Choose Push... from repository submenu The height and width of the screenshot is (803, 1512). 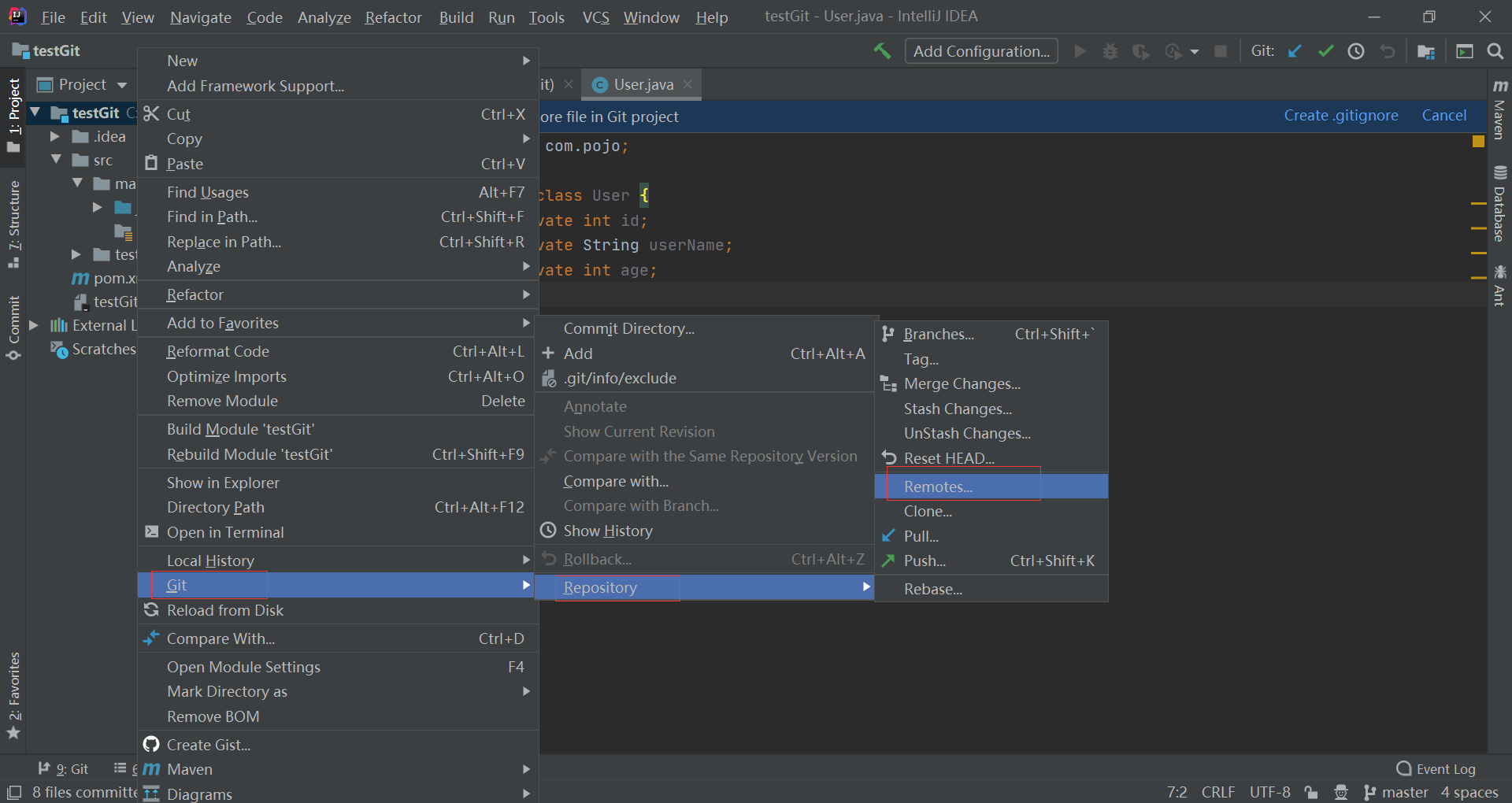[991, 561]
